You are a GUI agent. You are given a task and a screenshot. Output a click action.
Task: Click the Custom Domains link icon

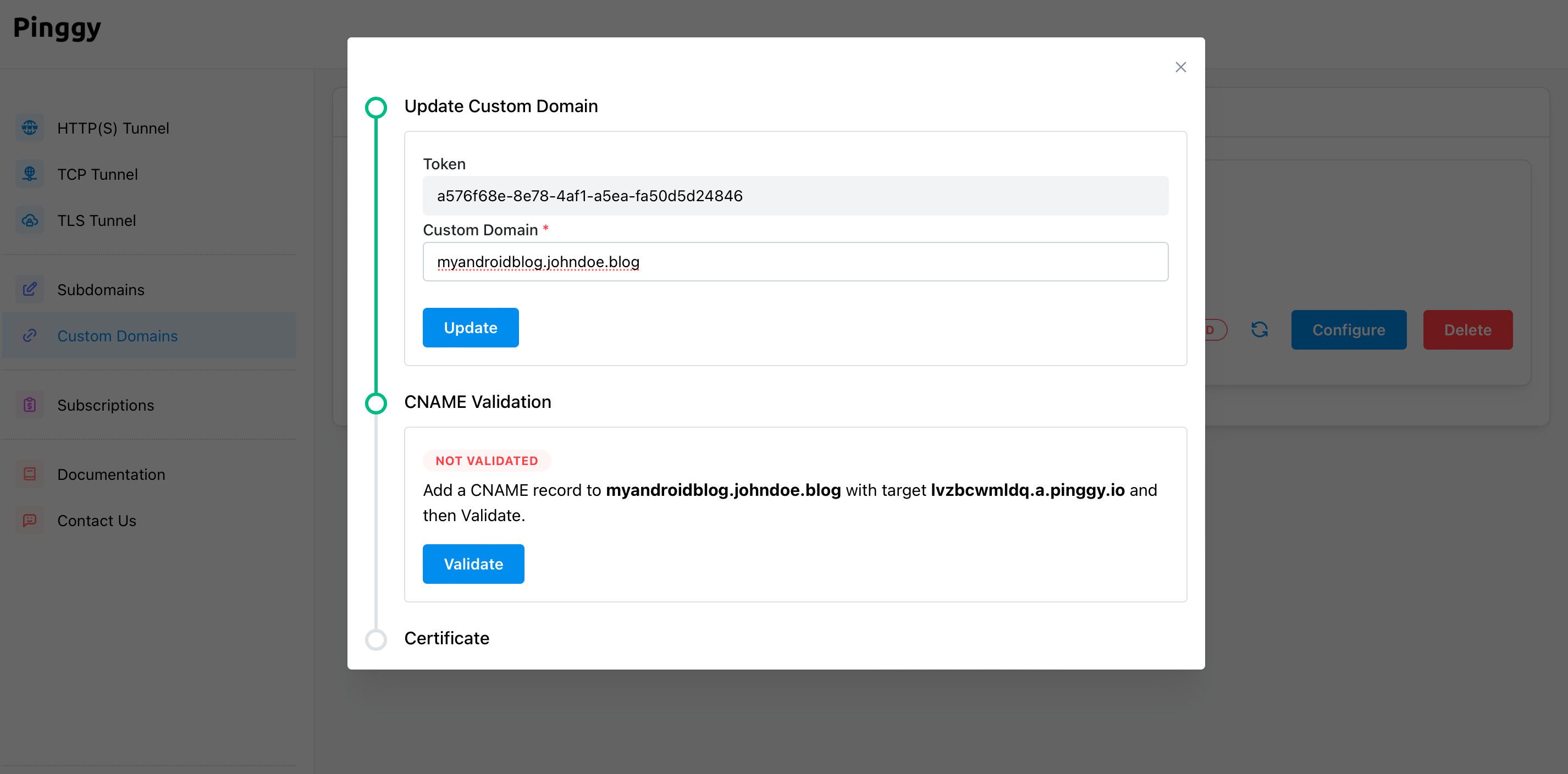pos(29,336)
